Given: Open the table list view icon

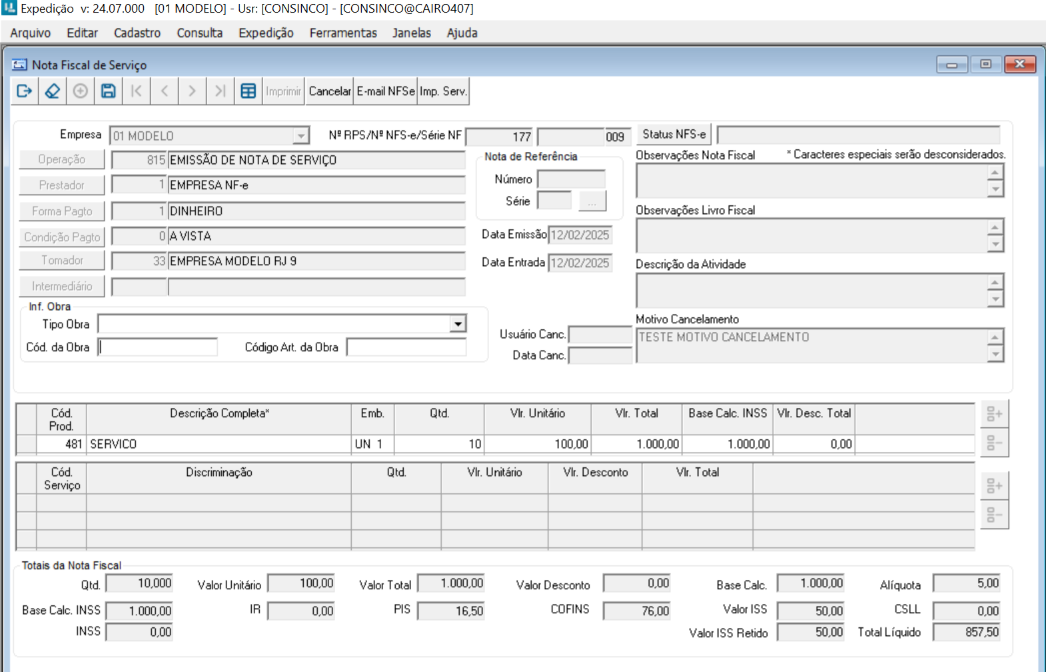Looking at the screenshot, I should click(x=248, y=91).
